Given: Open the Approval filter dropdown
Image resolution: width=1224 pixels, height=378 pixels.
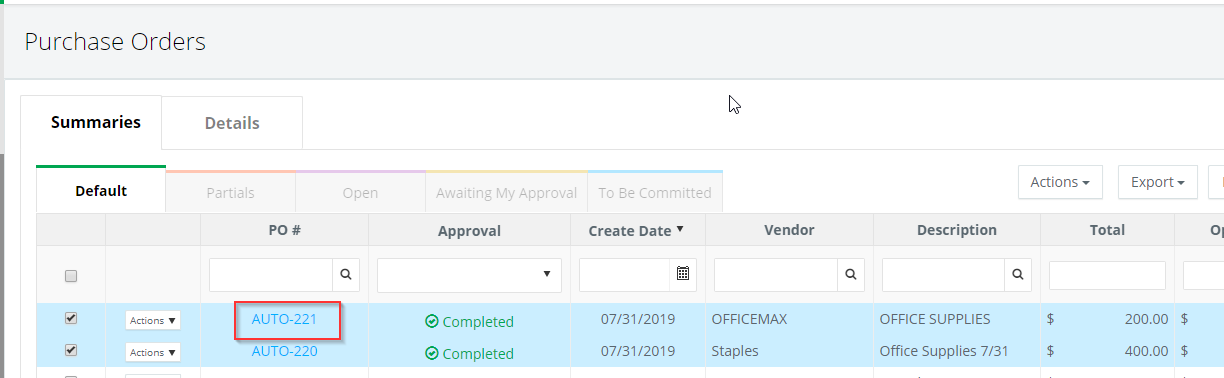Looking at the screenshot, I should pyautogui.click(x=469, y=273).
